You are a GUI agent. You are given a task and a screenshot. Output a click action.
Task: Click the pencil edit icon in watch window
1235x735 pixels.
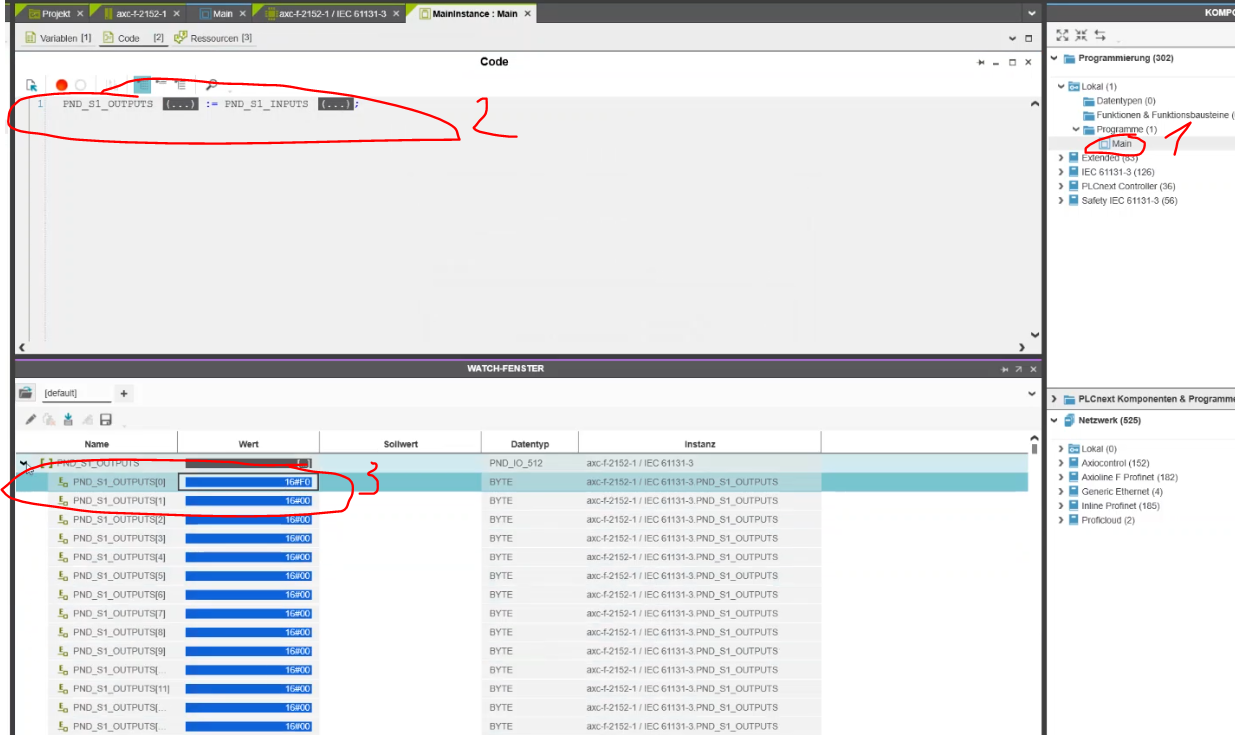point(31,419)
